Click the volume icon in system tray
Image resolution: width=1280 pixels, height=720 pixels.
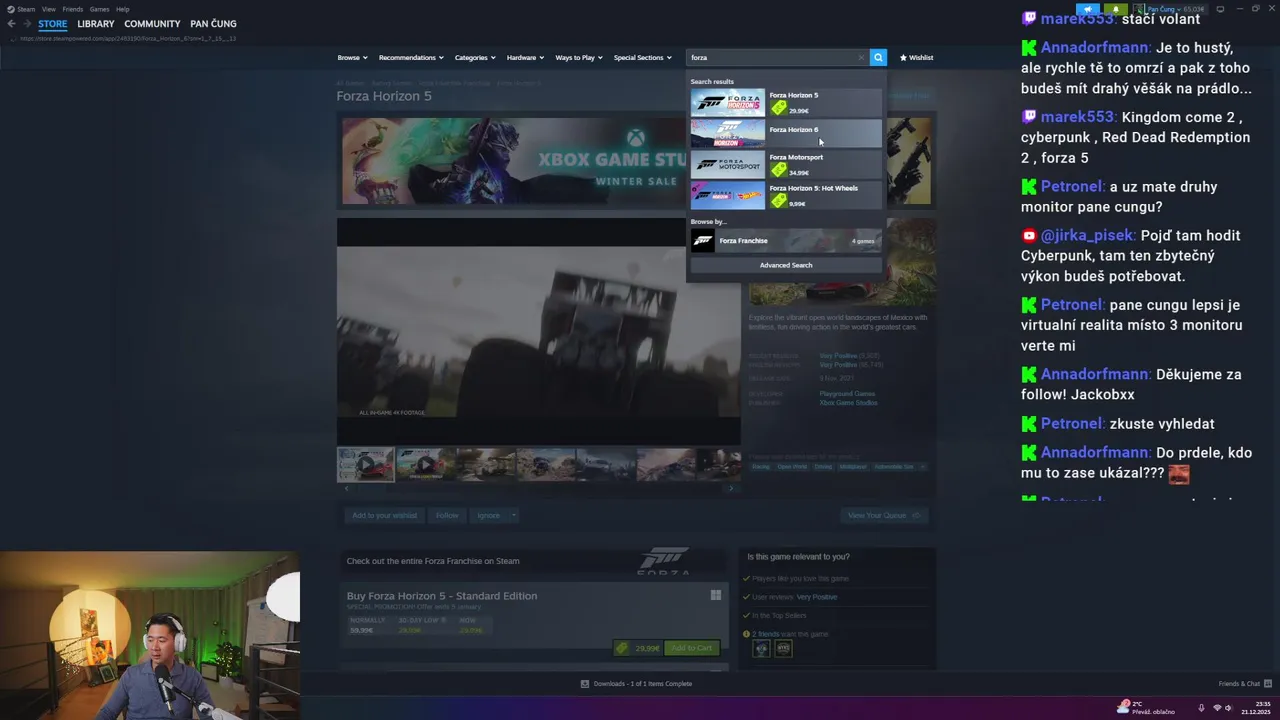(x=1228, y=708)
